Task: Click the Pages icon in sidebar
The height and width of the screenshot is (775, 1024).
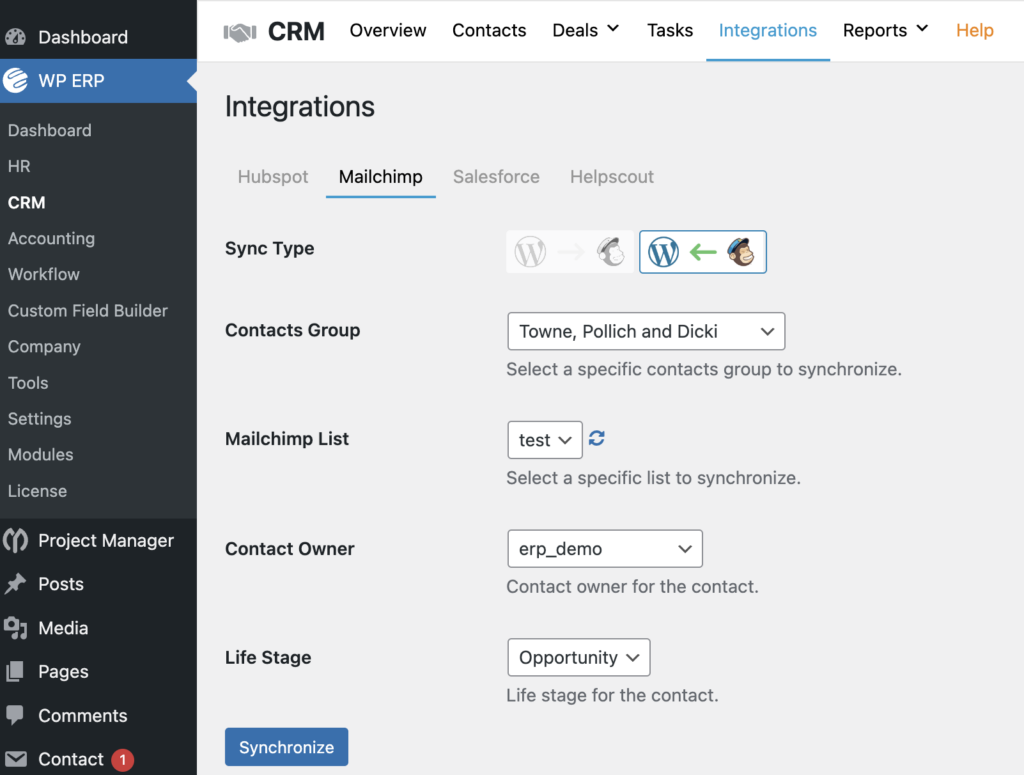Action: (16, 671)
